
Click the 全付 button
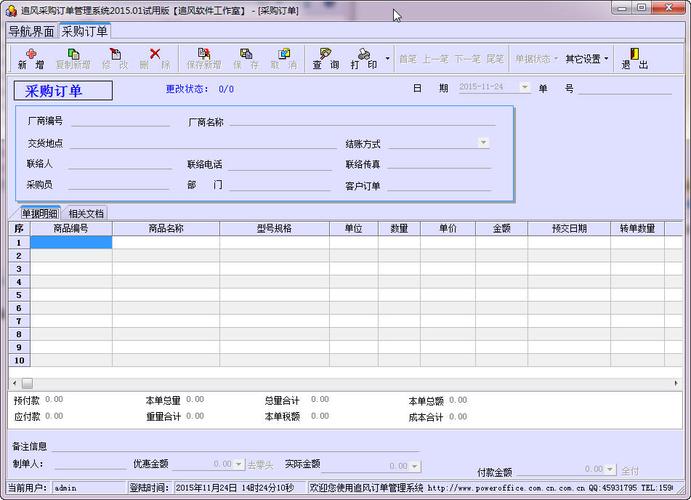(x=630, y=470)
